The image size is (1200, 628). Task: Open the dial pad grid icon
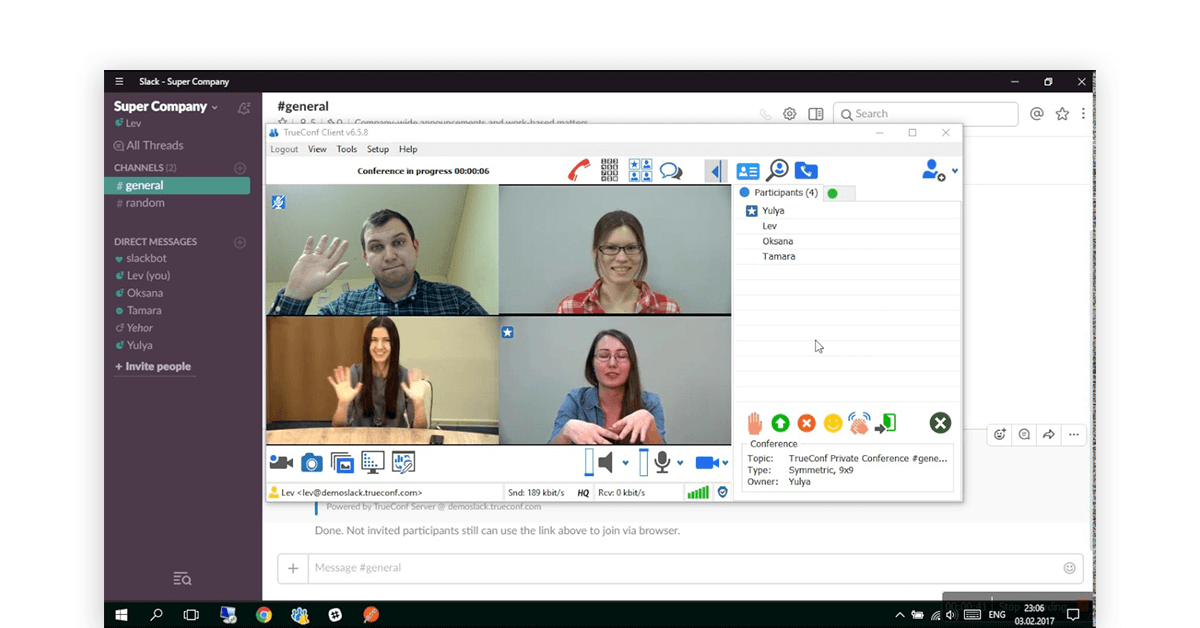609,171
